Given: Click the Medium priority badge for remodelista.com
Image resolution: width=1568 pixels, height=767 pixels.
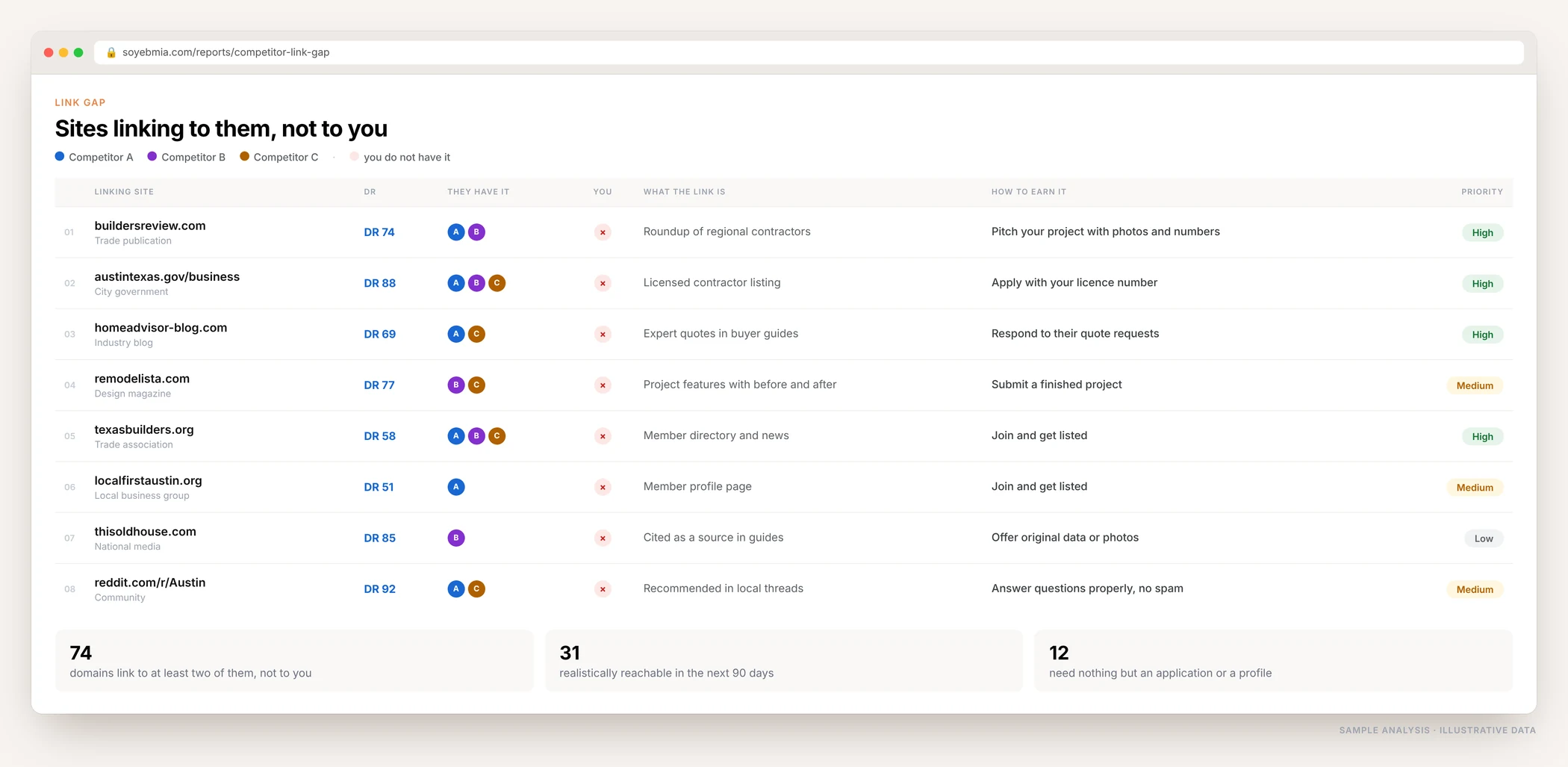Looking at the screenshot, I should coord(1475,385).
